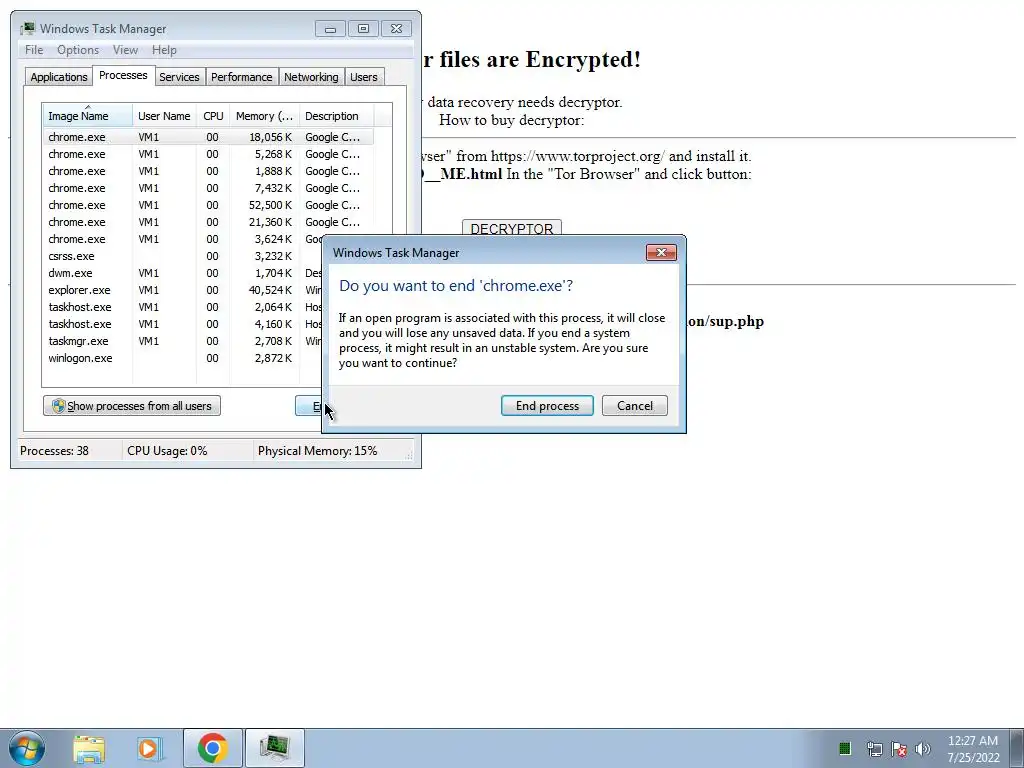Screen dimensions: 1024x768
Task: Open the Help menu in Task Manager
Action: point(164,50)
